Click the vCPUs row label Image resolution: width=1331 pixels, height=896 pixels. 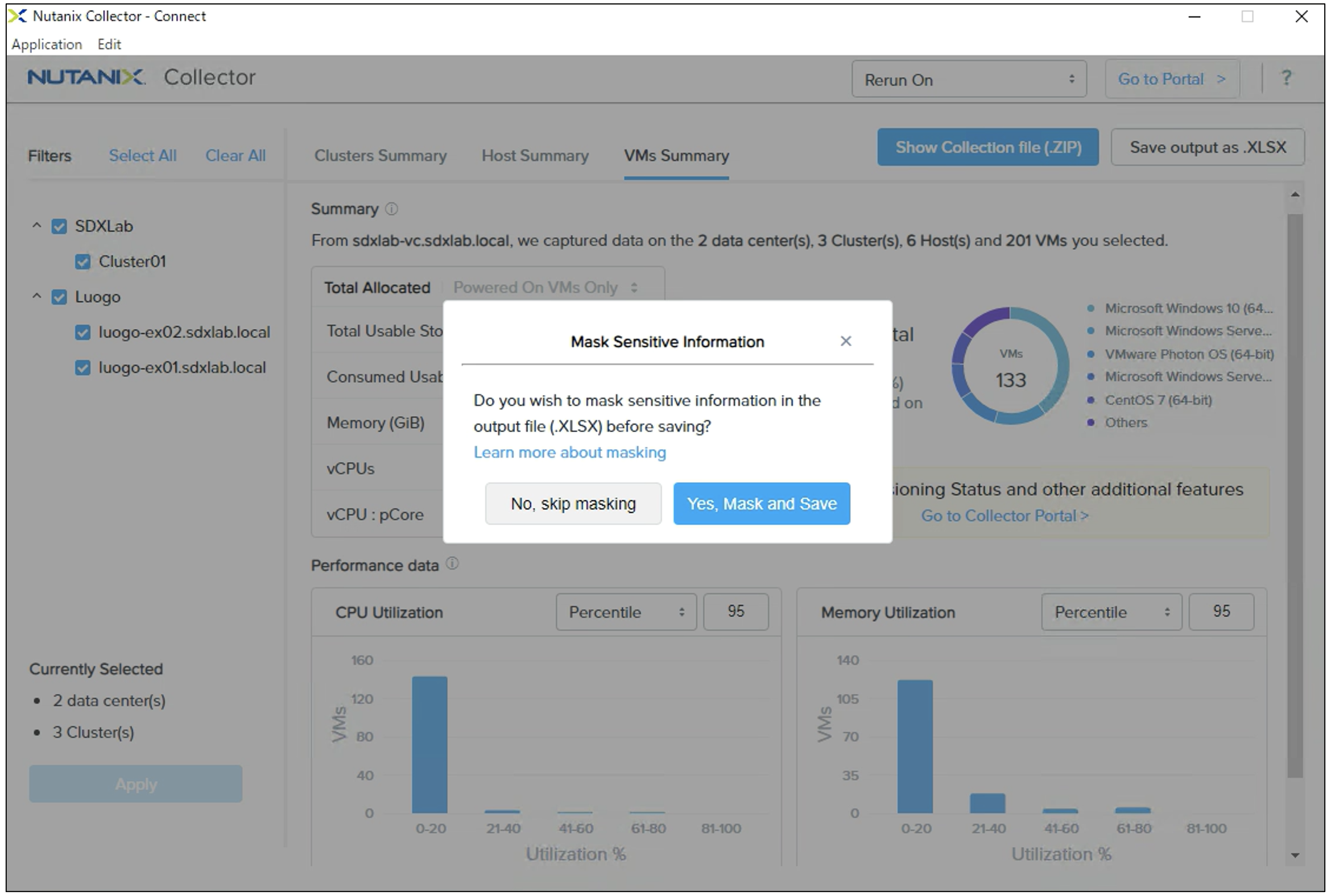click(350, 468)
